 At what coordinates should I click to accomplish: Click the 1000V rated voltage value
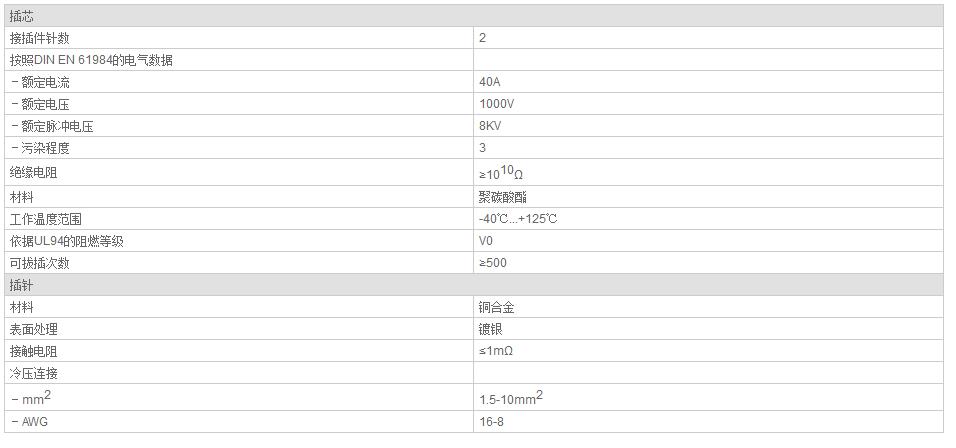pos(496,104)
